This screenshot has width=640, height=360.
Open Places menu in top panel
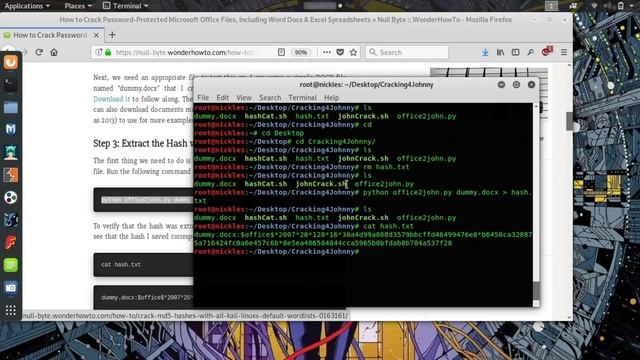[x=78, y=6]
